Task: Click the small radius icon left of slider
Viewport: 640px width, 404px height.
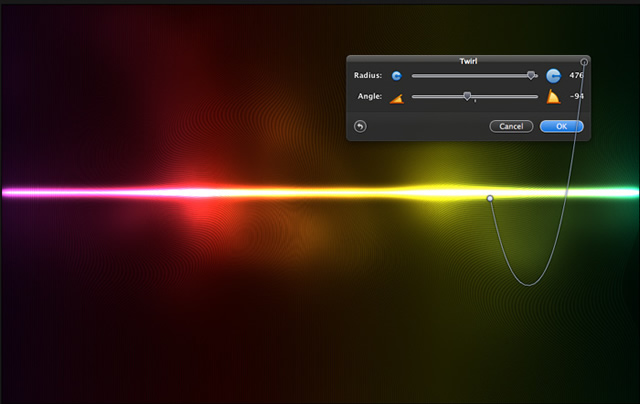Action: point(396,76)
